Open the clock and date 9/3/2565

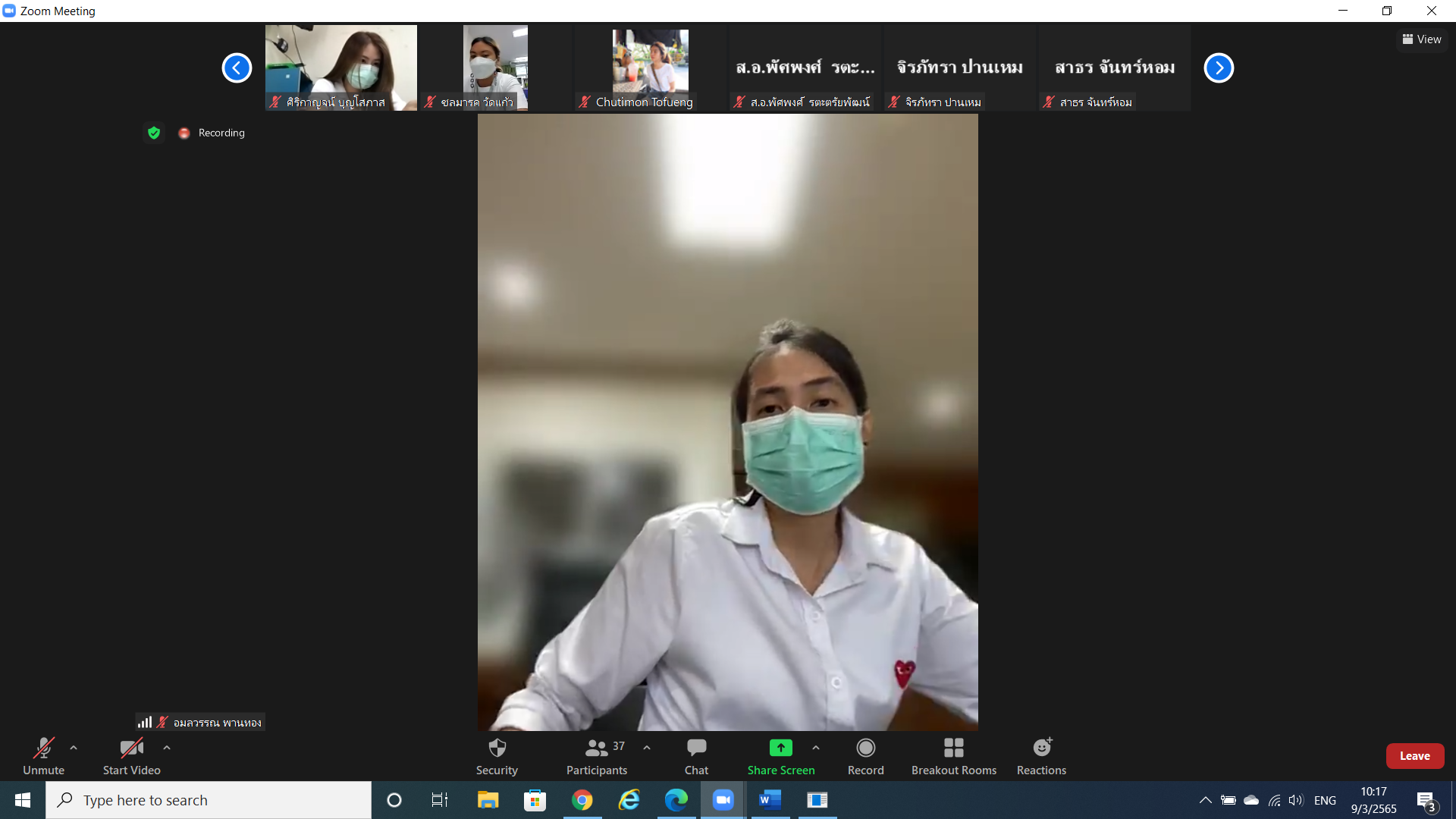(1373, 800)
